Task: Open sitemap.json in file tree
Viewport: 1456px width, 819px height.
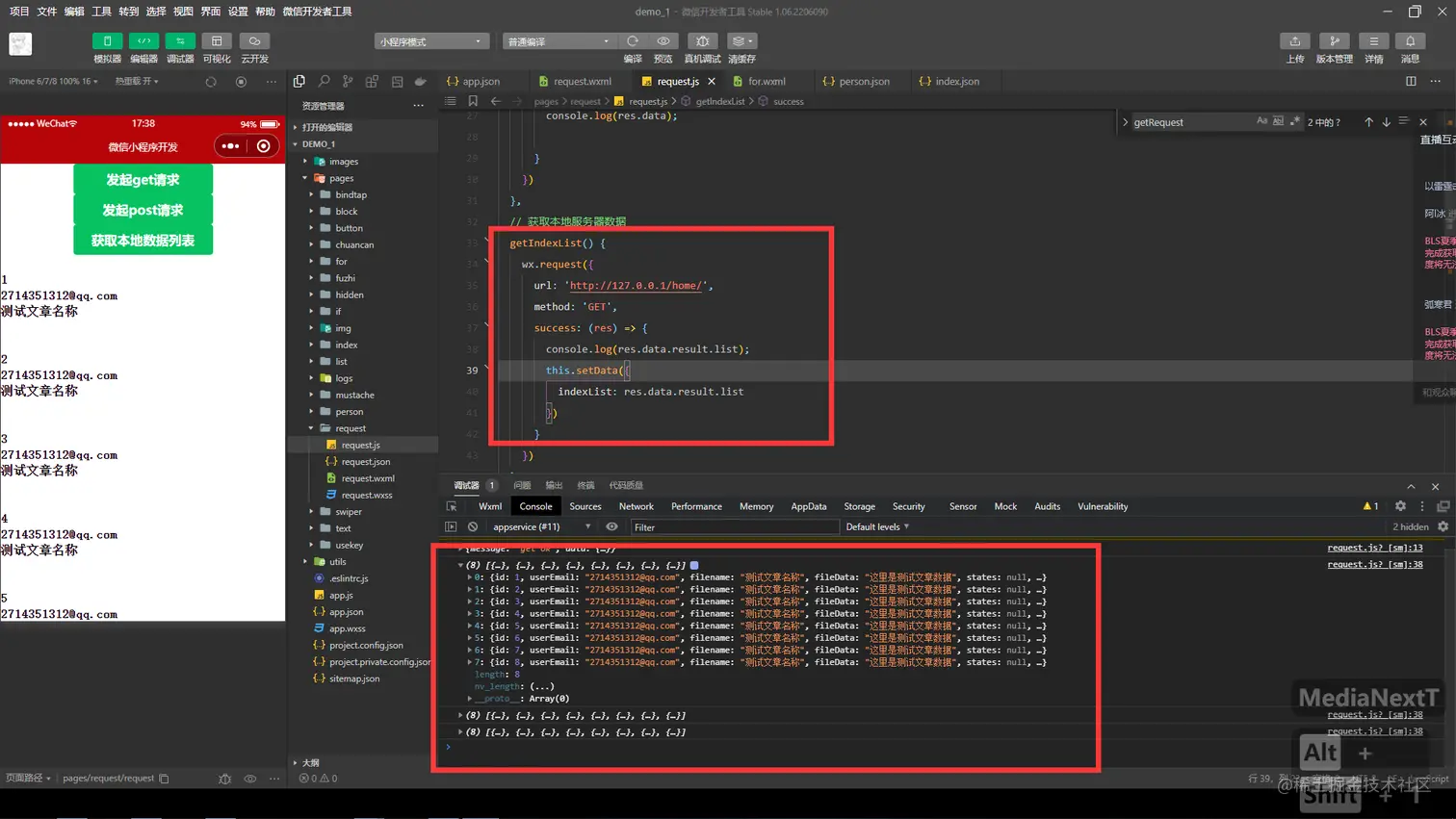Action: tap(354, 678)
